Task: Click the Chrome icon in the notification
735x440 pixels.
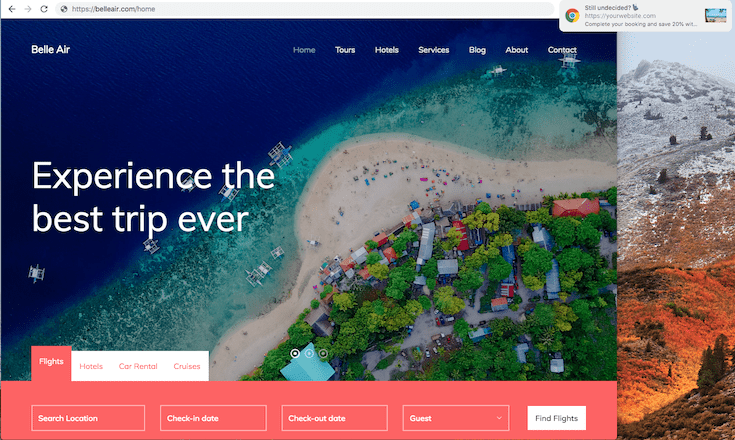Action: pos(572,16)
